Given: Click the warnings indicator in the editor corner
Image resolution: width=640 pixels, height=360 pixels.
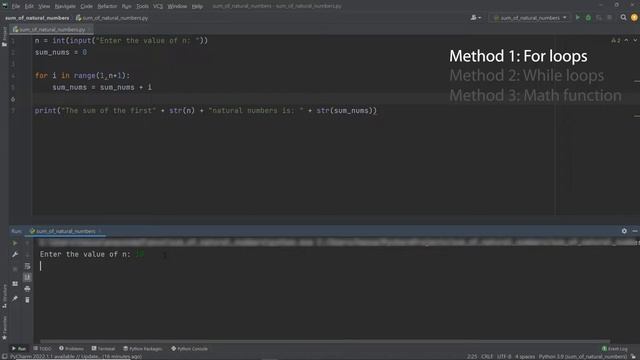Looking at the screenshot, I should tap(616, 40).
